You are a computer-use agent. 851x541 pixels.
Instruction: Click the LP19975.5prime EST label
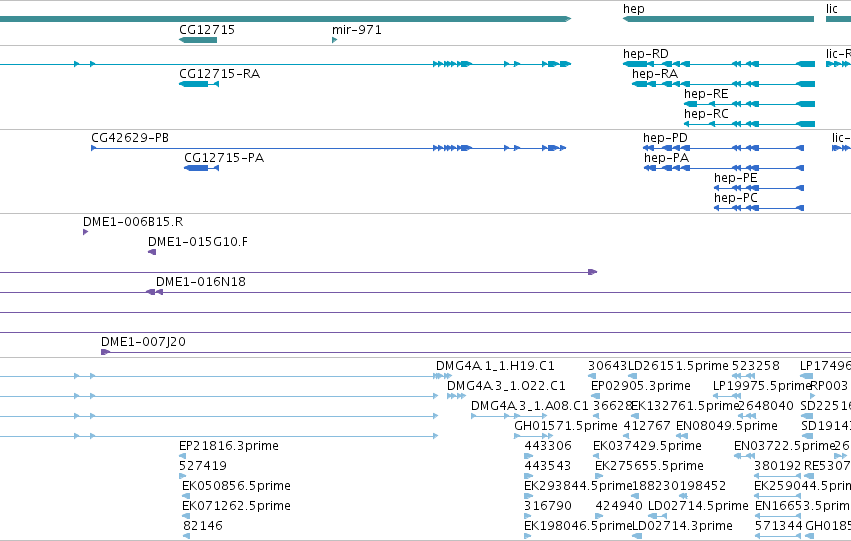tap(761, 386)
